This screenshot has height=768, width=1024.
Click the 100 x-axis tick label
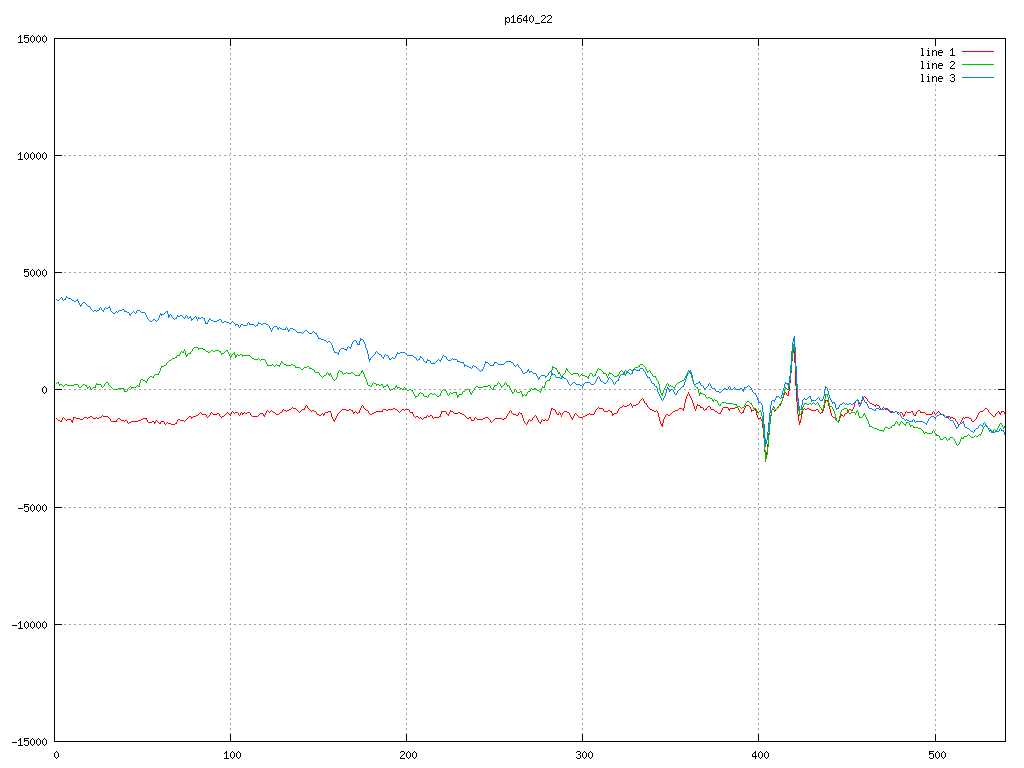pyautogui.click(x=231, y=755)
